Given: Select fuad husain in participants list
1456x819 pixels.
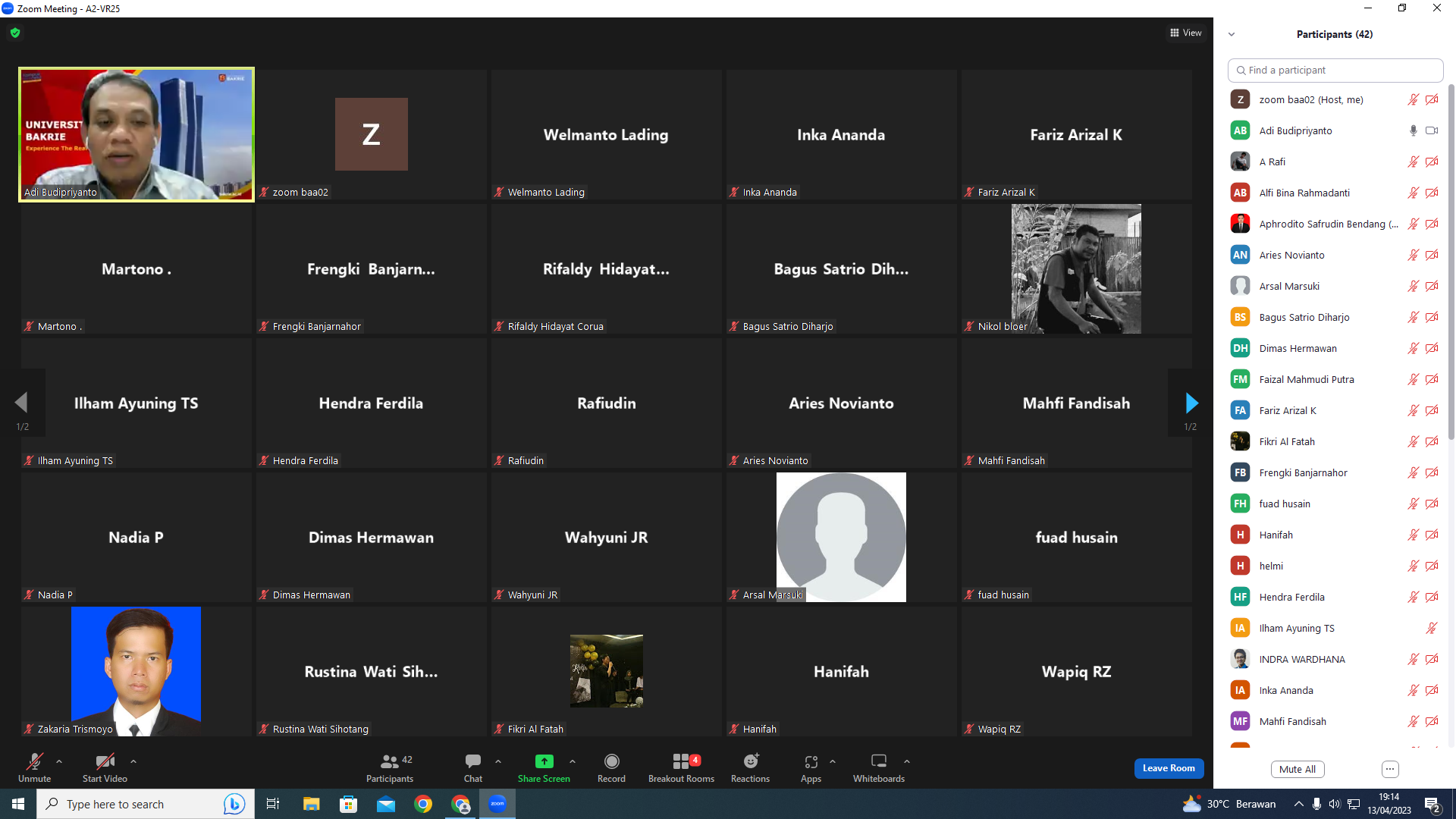Looking at the screenshot, I should pos(1335,504).
